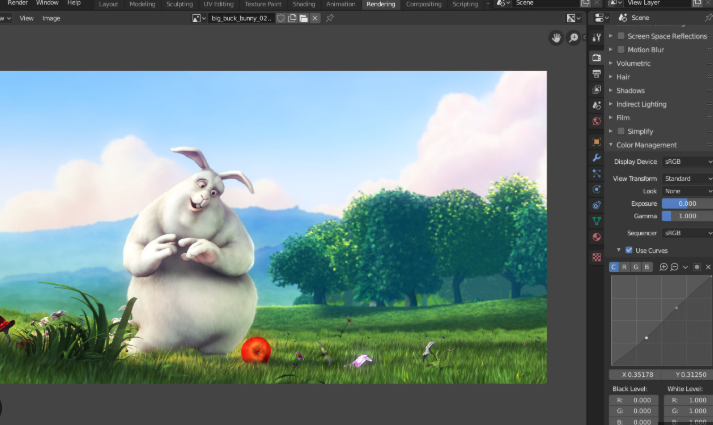Enable the Motion Blur checkbox
This screenshot has width=713, height=425.
click(x=621, y=50)
